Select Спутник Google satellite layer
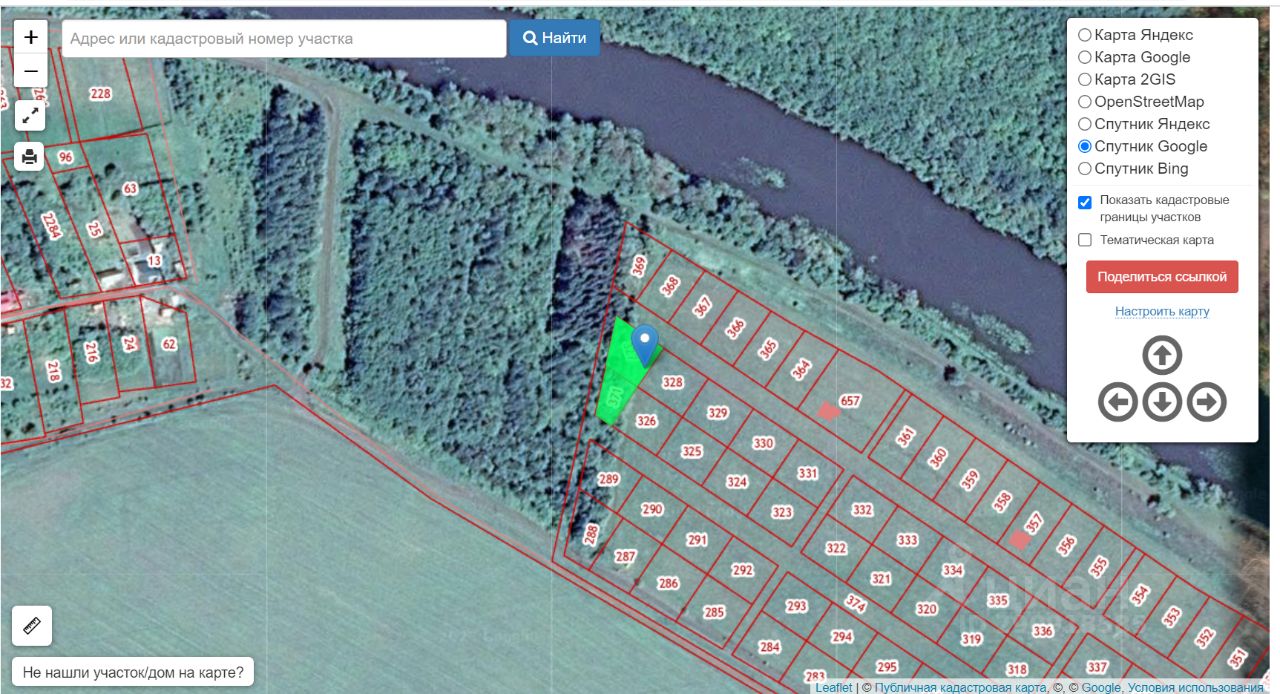The width and height of the screenshot is (1280, 694). point(1085,146)
